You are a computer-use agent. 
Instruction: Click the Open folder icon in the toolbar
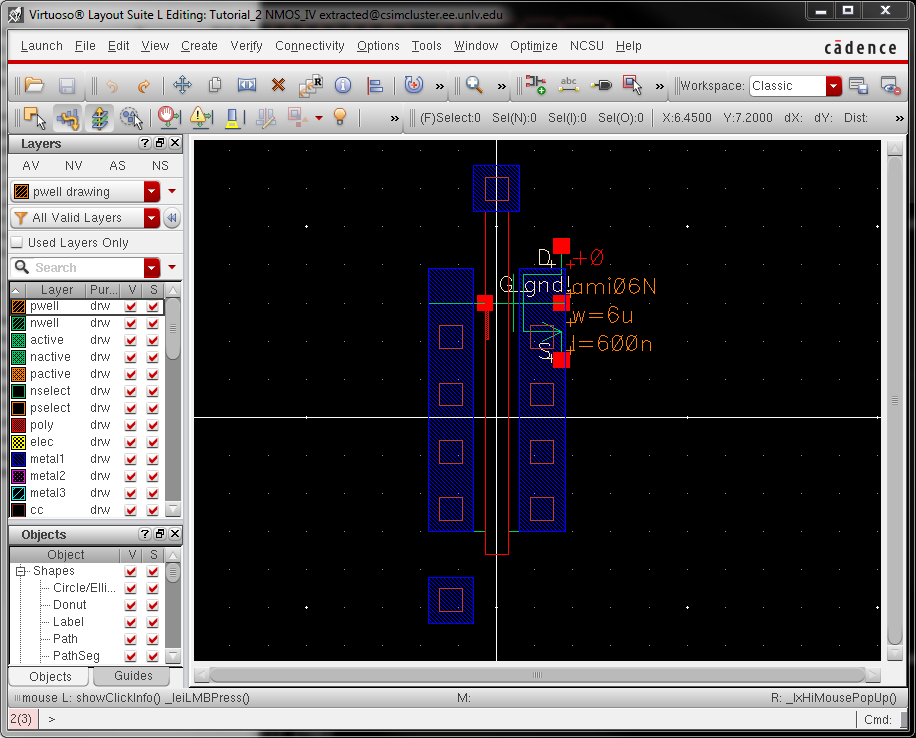34,86
